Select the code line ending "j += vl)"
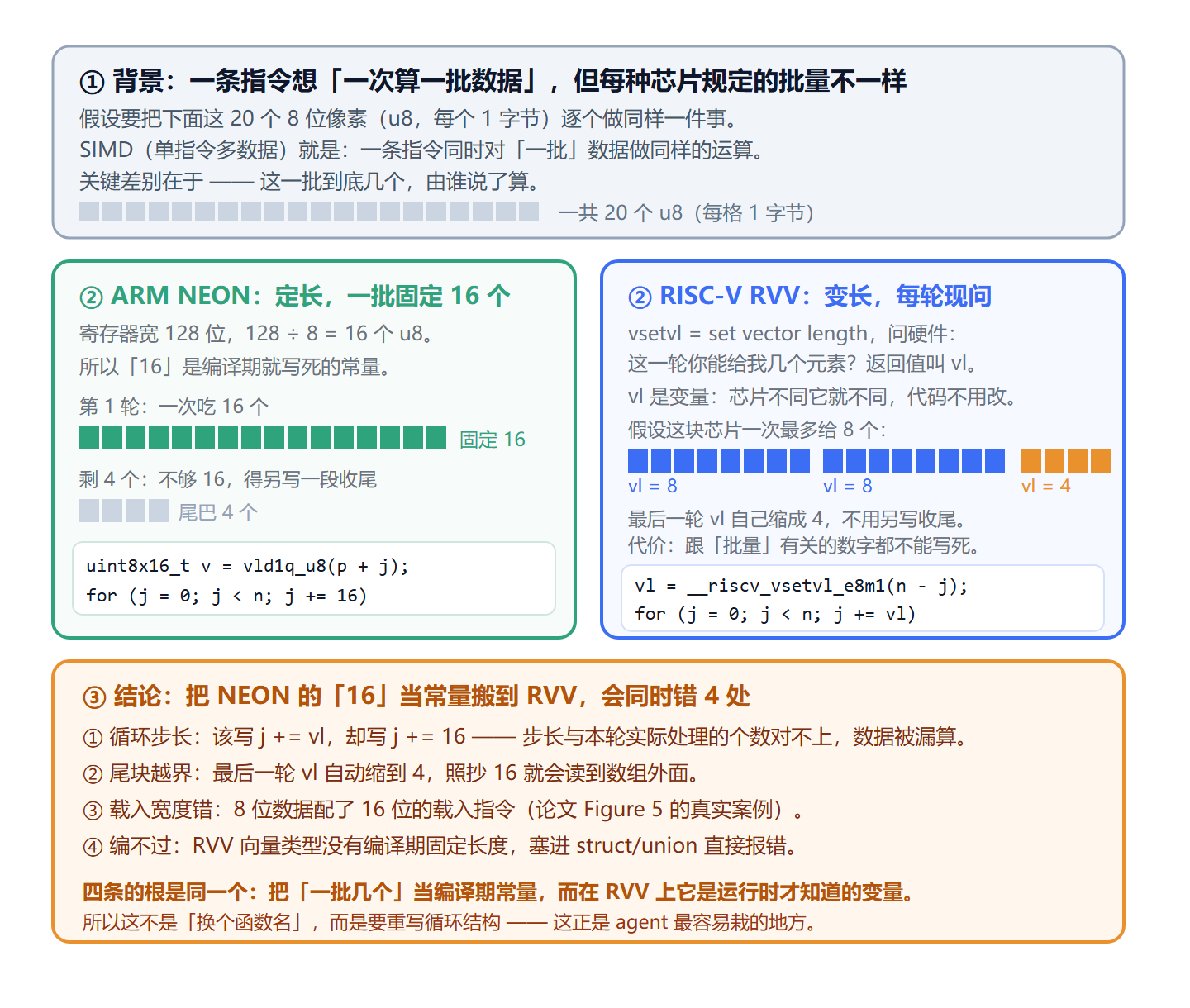 (775, 614)
